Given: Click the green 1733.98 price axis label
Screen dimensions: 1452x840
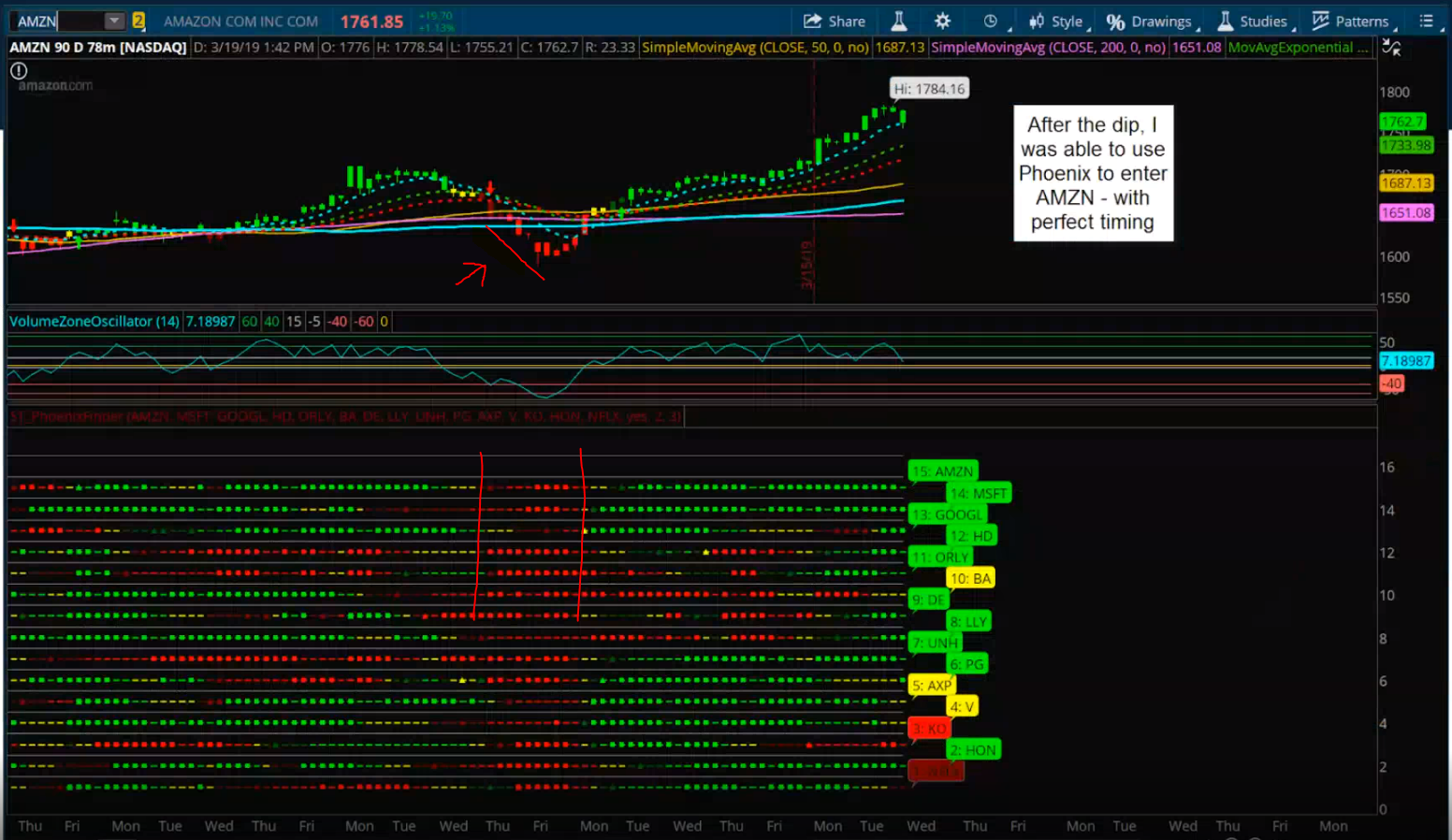Looking at the screenshot, I should click(x=1407, y=146).
